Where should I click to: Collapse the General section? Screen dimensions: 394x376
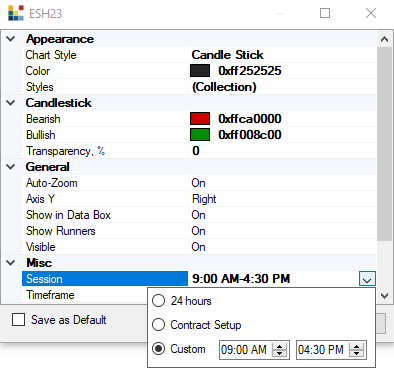(x=11, y=167)
